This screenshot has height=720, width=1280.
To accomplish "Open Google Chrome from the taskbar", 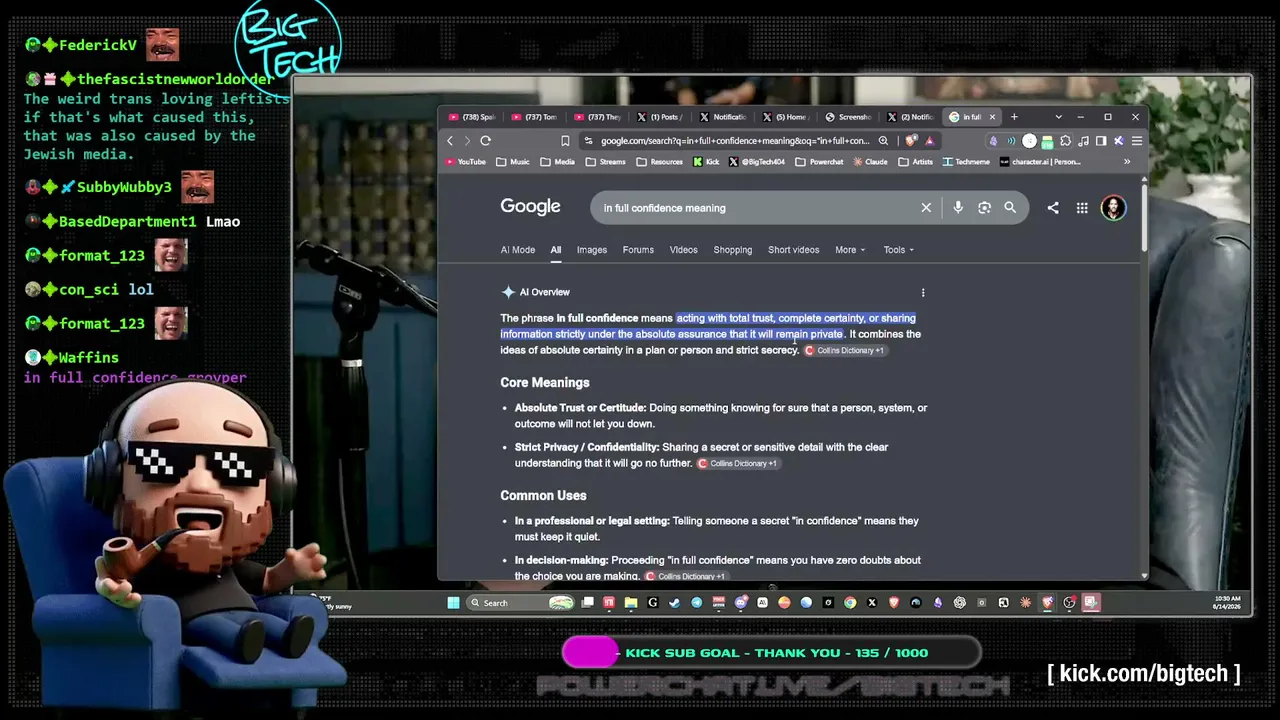I will 850,603.
